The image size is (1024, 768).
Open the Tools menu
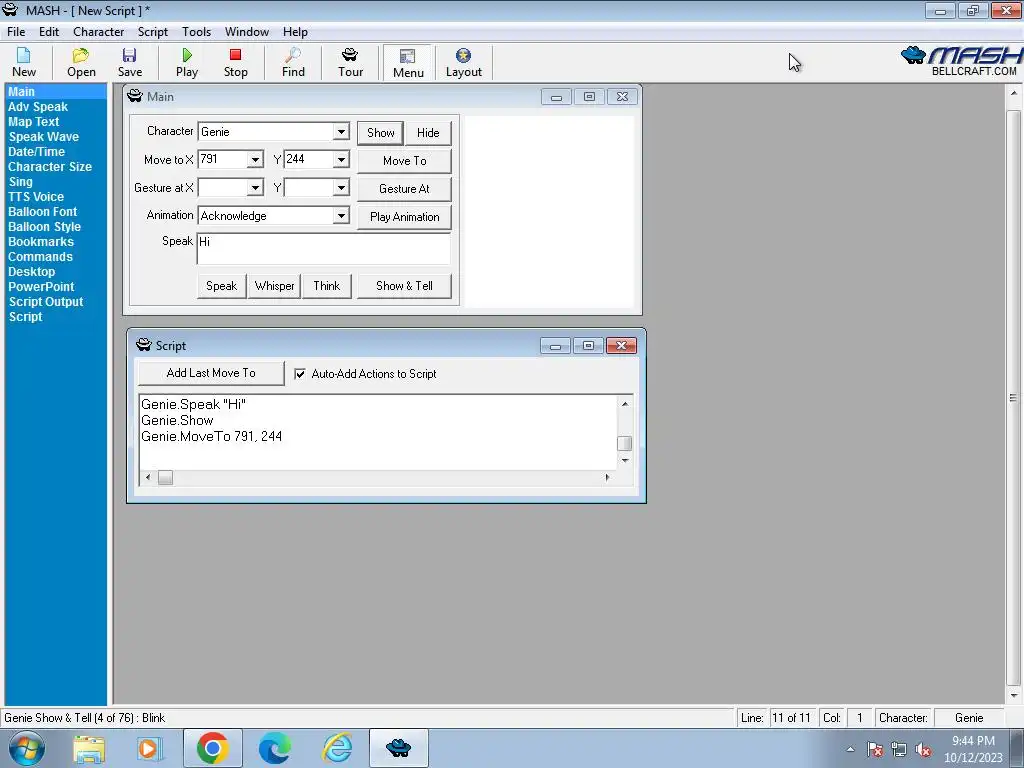click(x=197, y=31)
